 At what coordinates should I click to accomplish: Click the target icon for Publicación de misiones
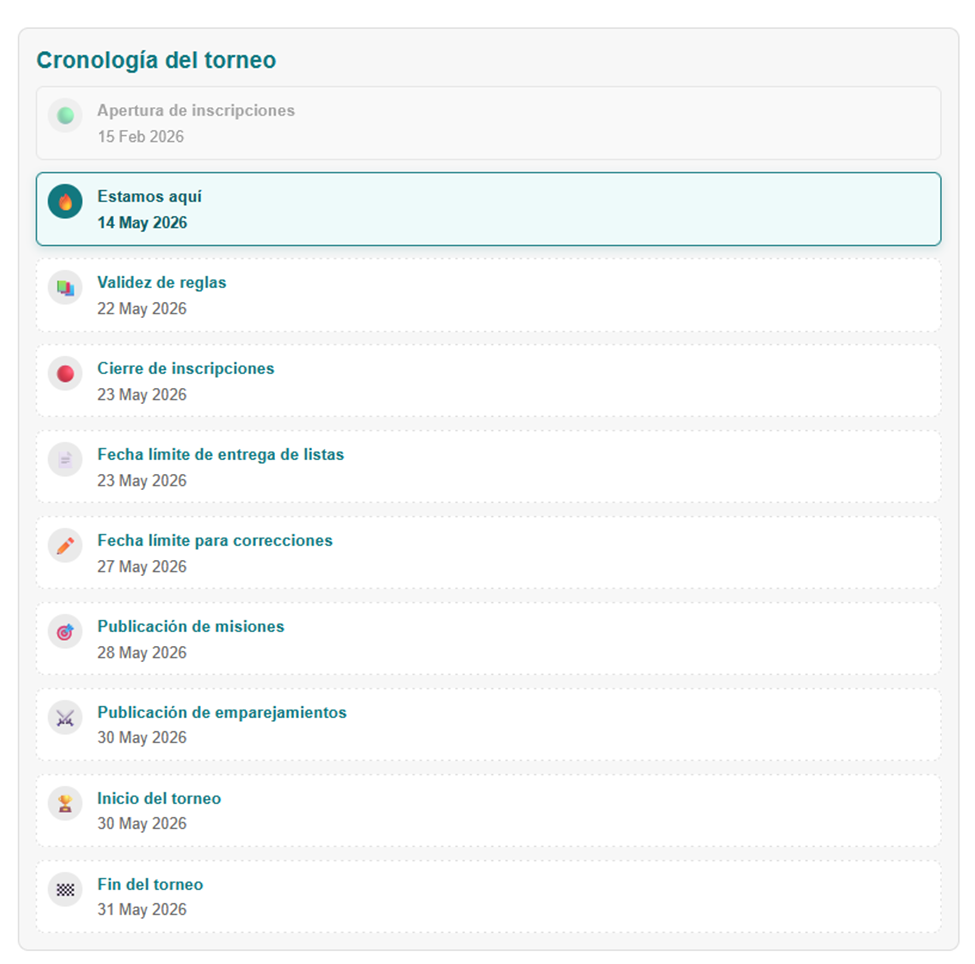[x=65, y=632]
